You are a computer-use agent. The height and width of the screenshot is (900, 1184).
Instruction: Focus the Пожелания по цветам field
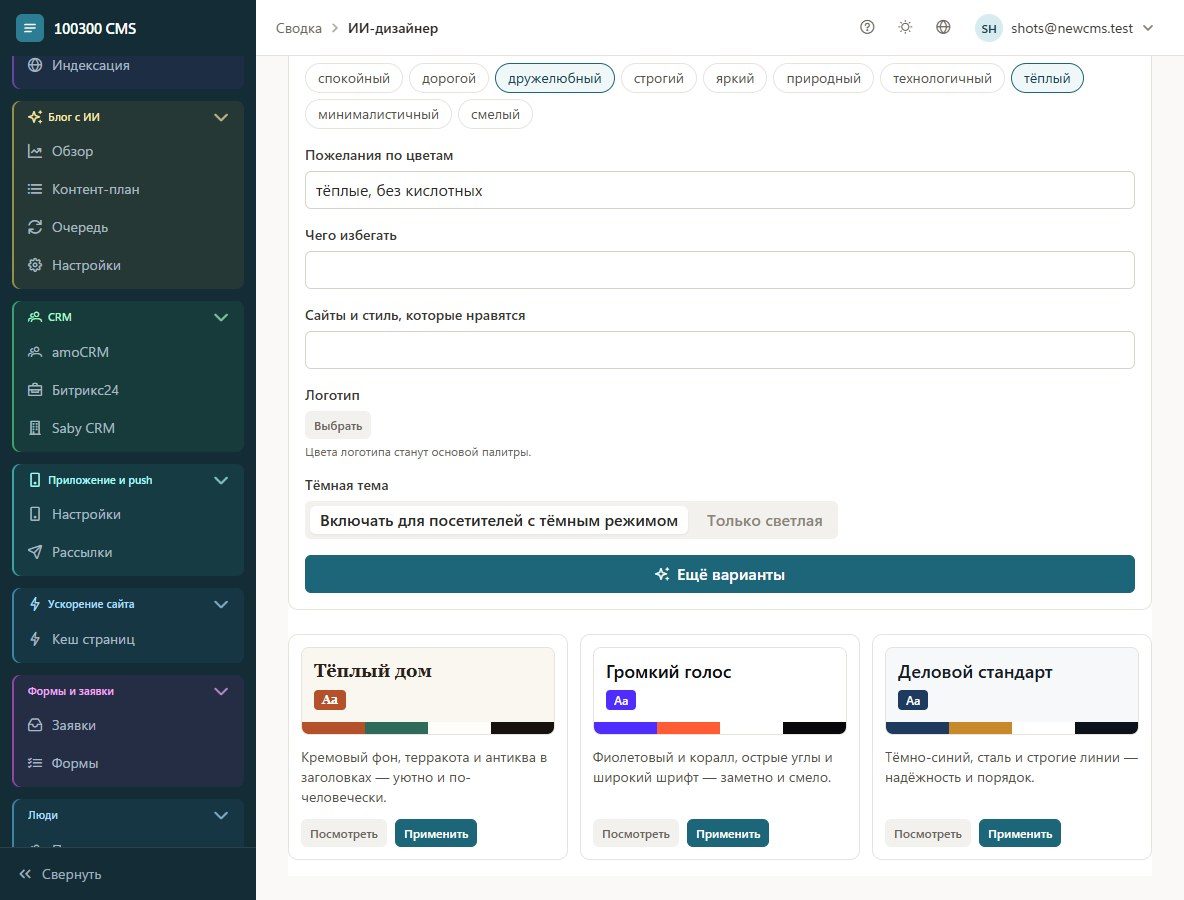[x=720, y=190]
